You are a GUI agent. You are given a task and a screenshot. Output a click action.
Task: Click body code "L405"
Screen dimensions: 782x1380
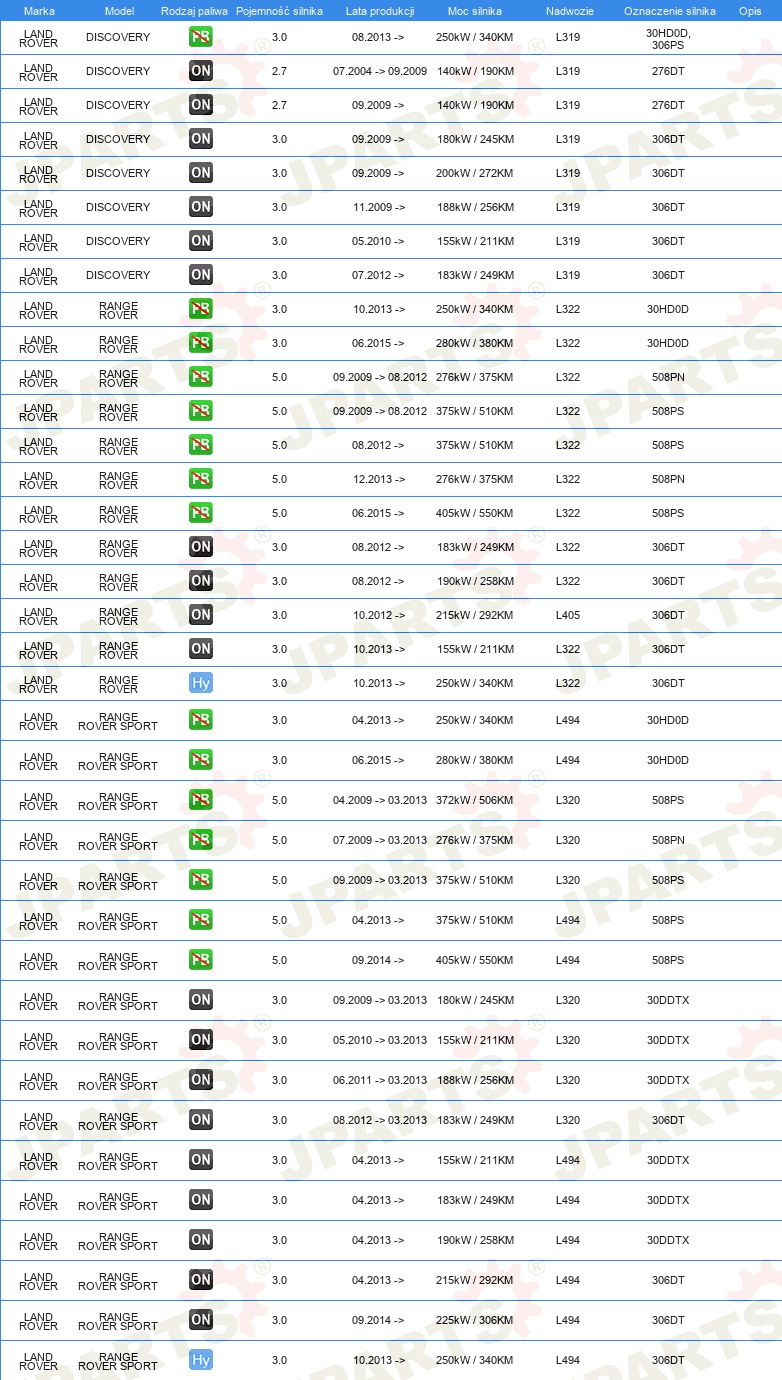click(568, 615)
